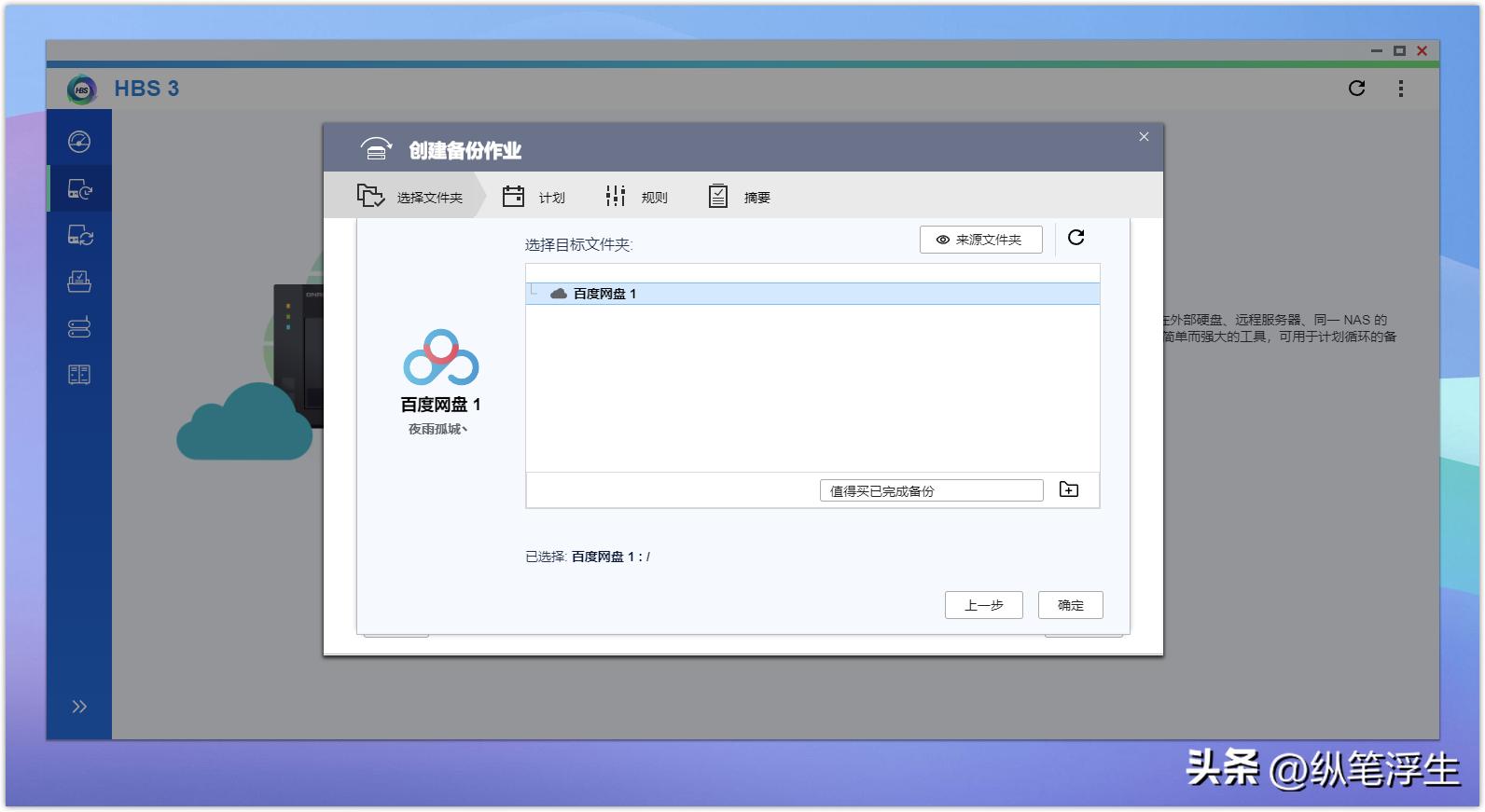Expand the sidebar with double chevron

[x=79, y=707]
